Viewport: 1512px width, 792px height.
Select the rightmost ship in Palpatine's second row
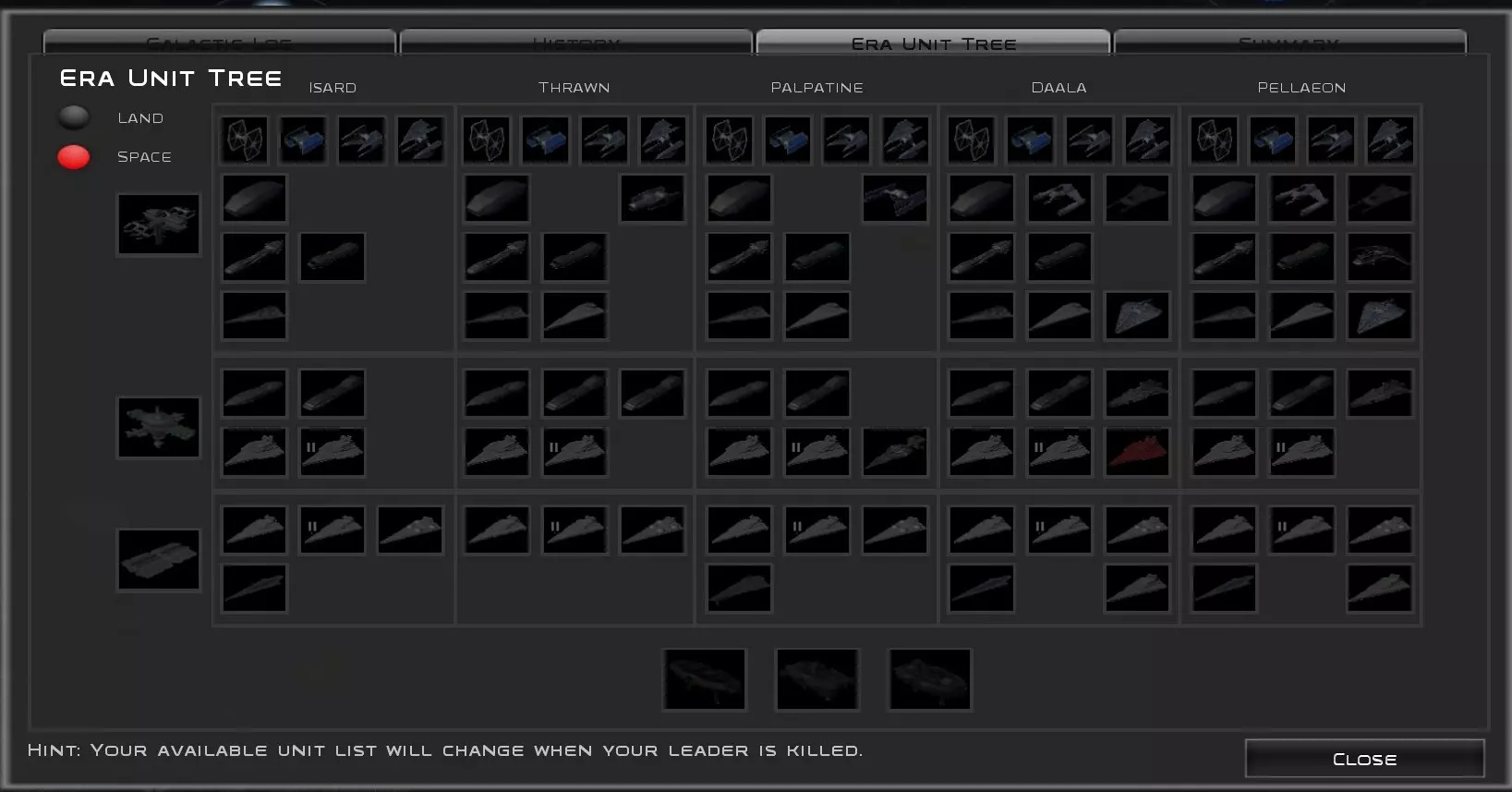(894, 199)
